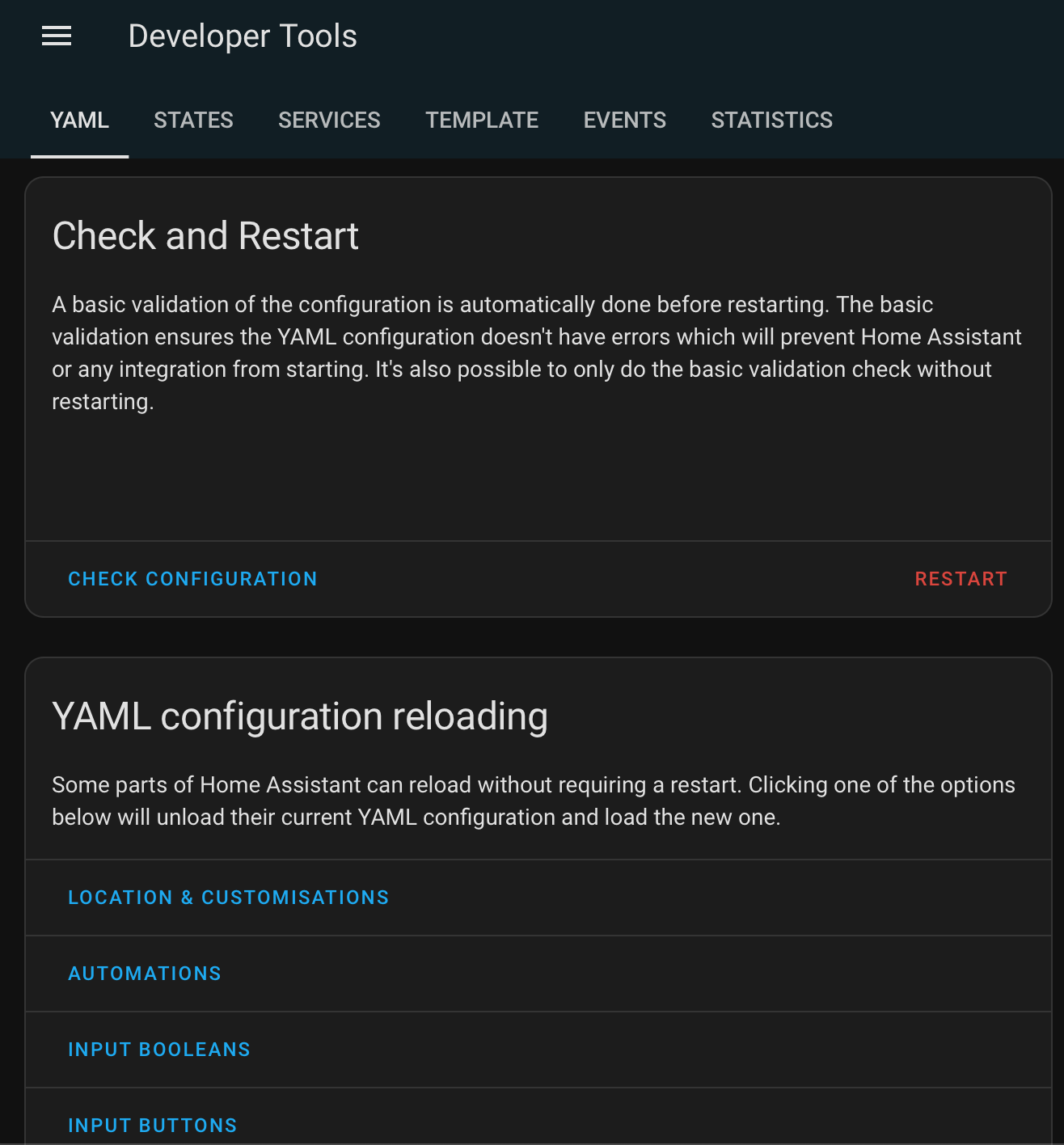The width and height of the screenshot is (1064, 1145).
Task: Select the Events tab
Action: click(x=625, y=120)
